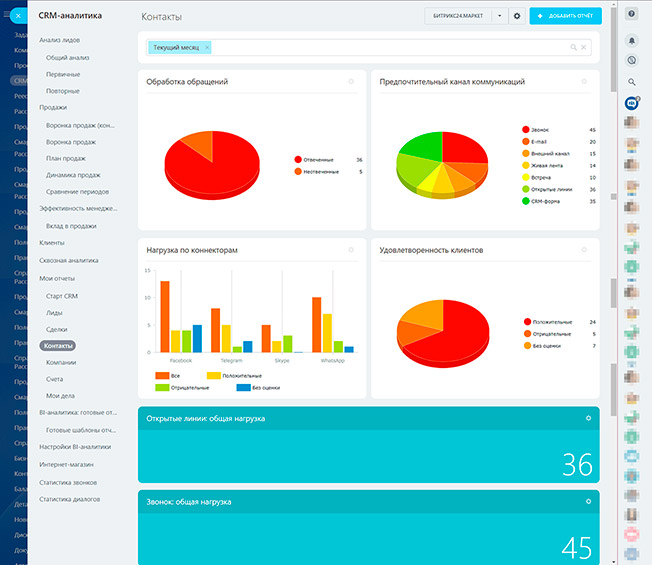652x565 pixels.
Task: Click the magnifier icon in right sidebar
Action: tap(632, 82)
